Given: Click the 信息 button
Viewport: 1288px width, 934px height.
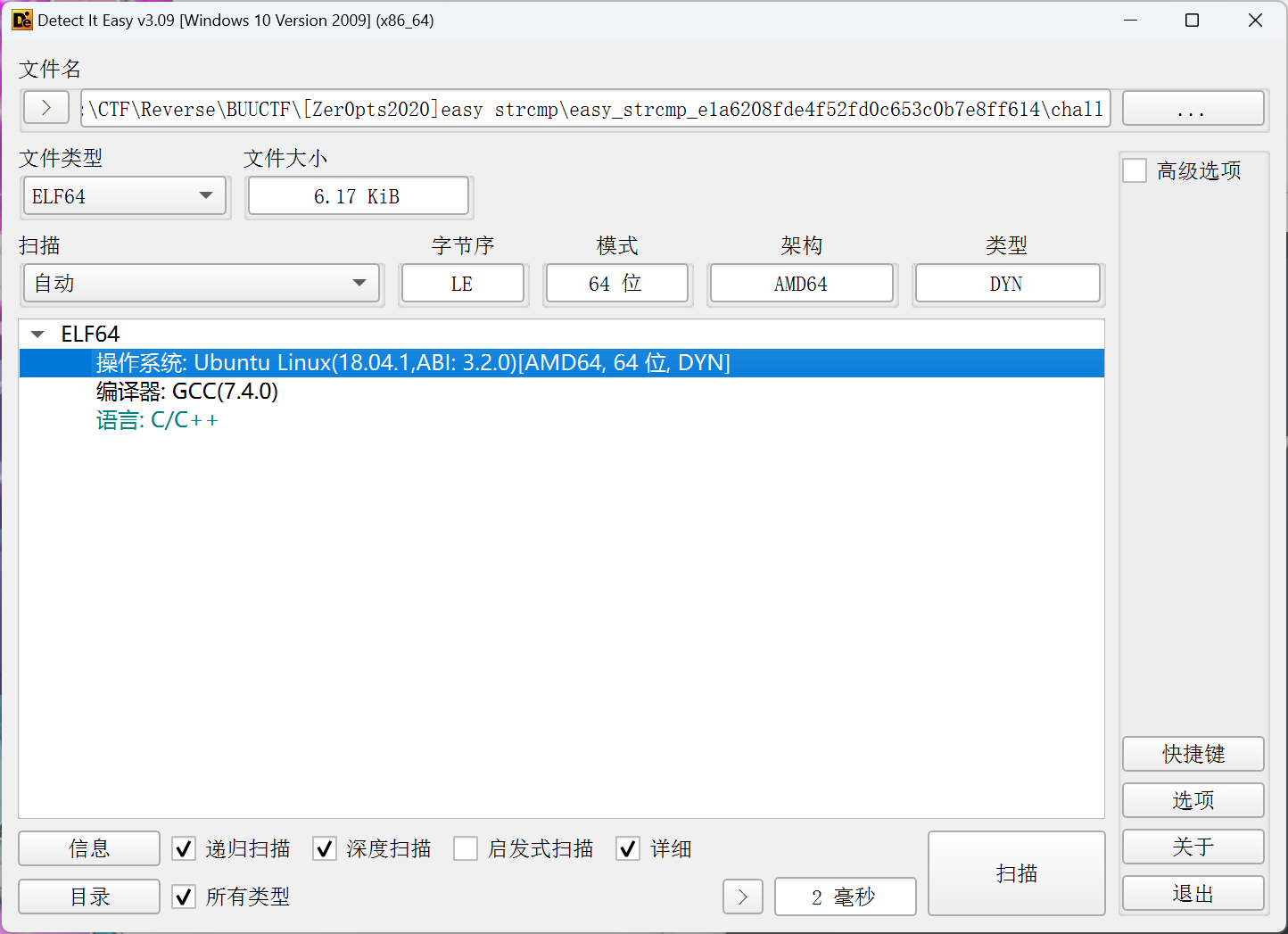Looking at the screenshot, I should coord(89,848).
